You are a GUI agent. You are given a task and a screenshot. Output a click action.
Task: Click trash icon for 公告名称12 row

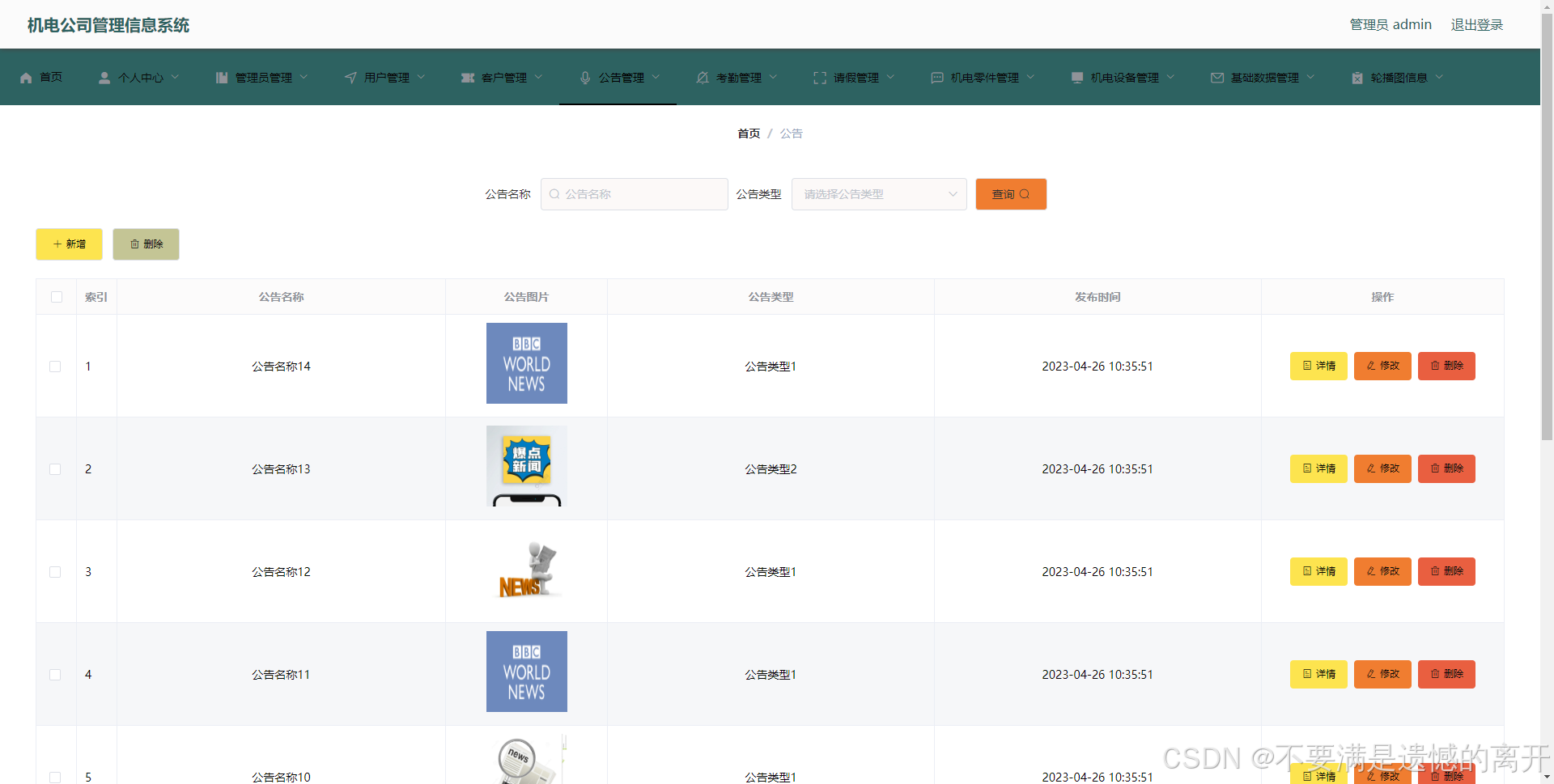click(x=1435, y=571)
